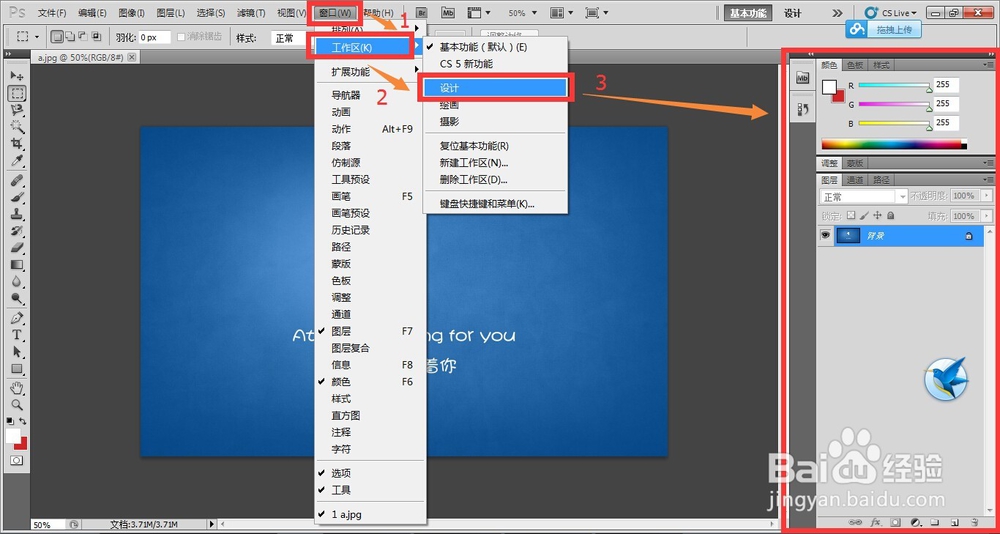
Task: Switch to the 通道 tab
Action: [x=855, y=181]
